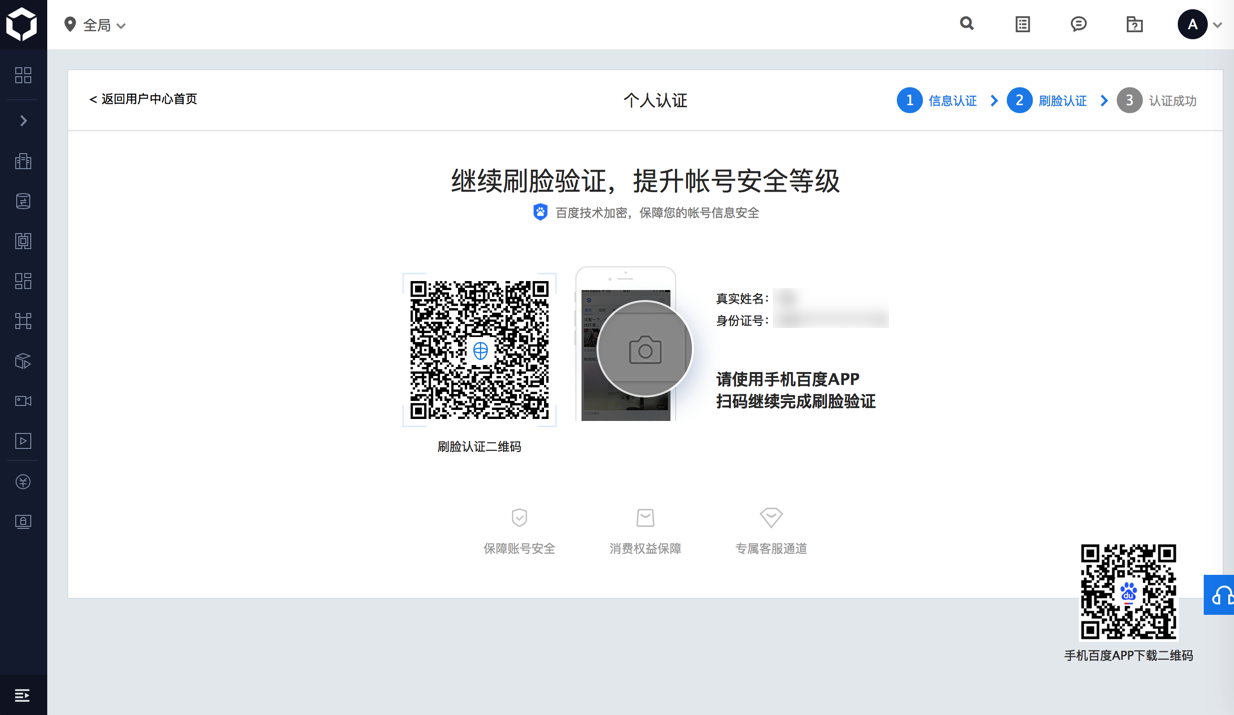1234x715 pixels.
Task: Click the 刷脸认证二维码 caption text
Action: tap(479, 447)
